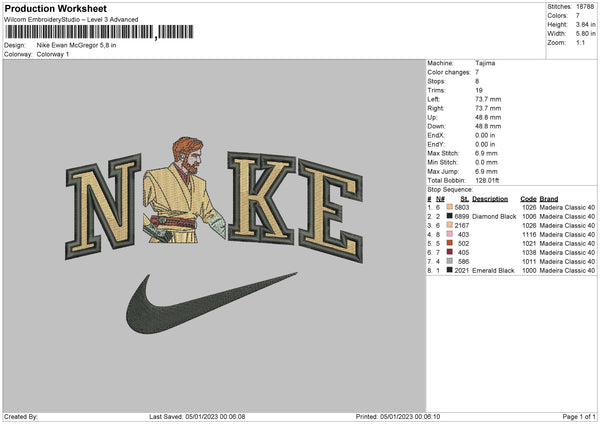Click the embroidered letter N

(x=103, y=207)
